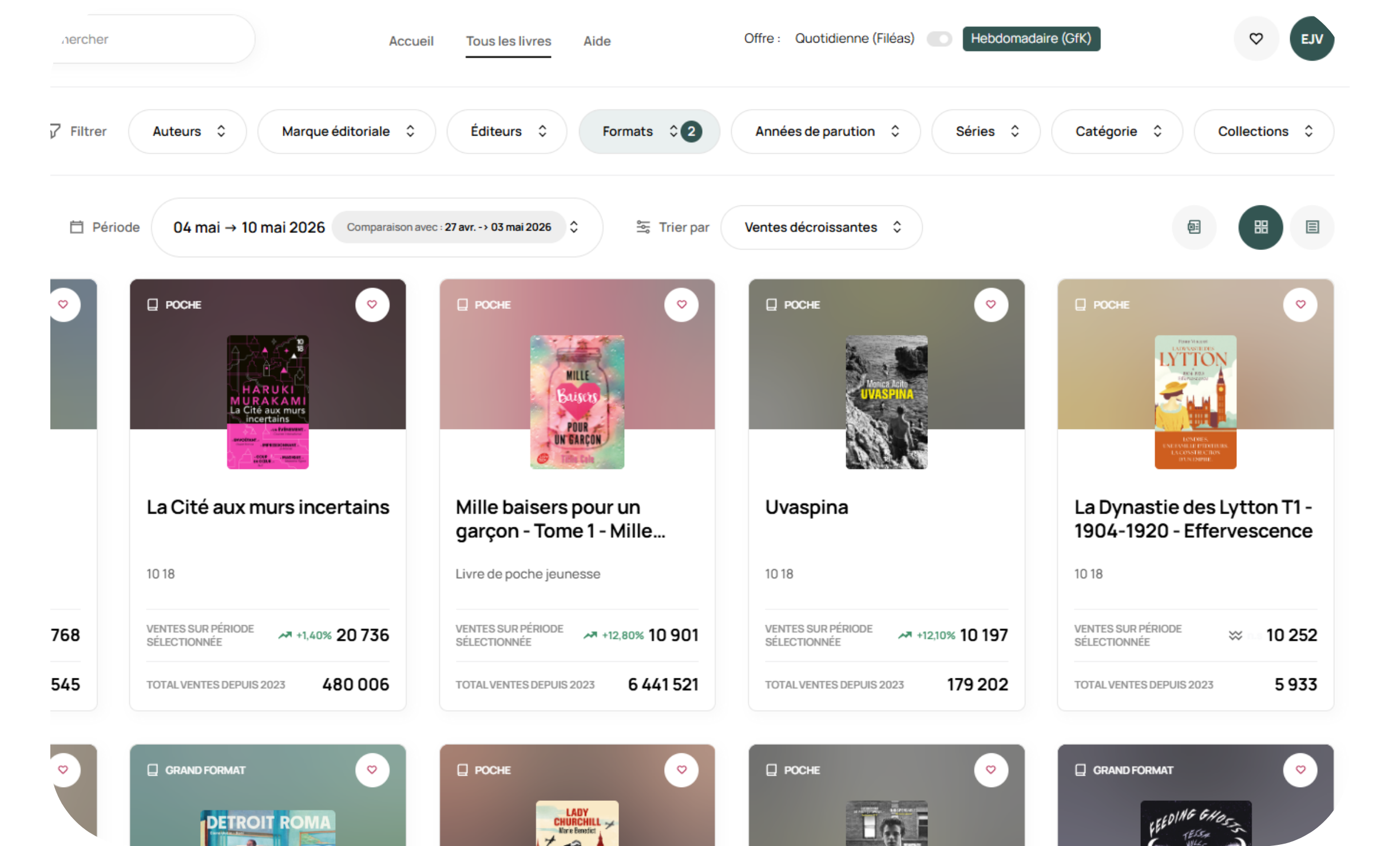Favorite La Cité aux murs incertains
The height and width of the screenshot is (846, 1400).
click(372, 304)
